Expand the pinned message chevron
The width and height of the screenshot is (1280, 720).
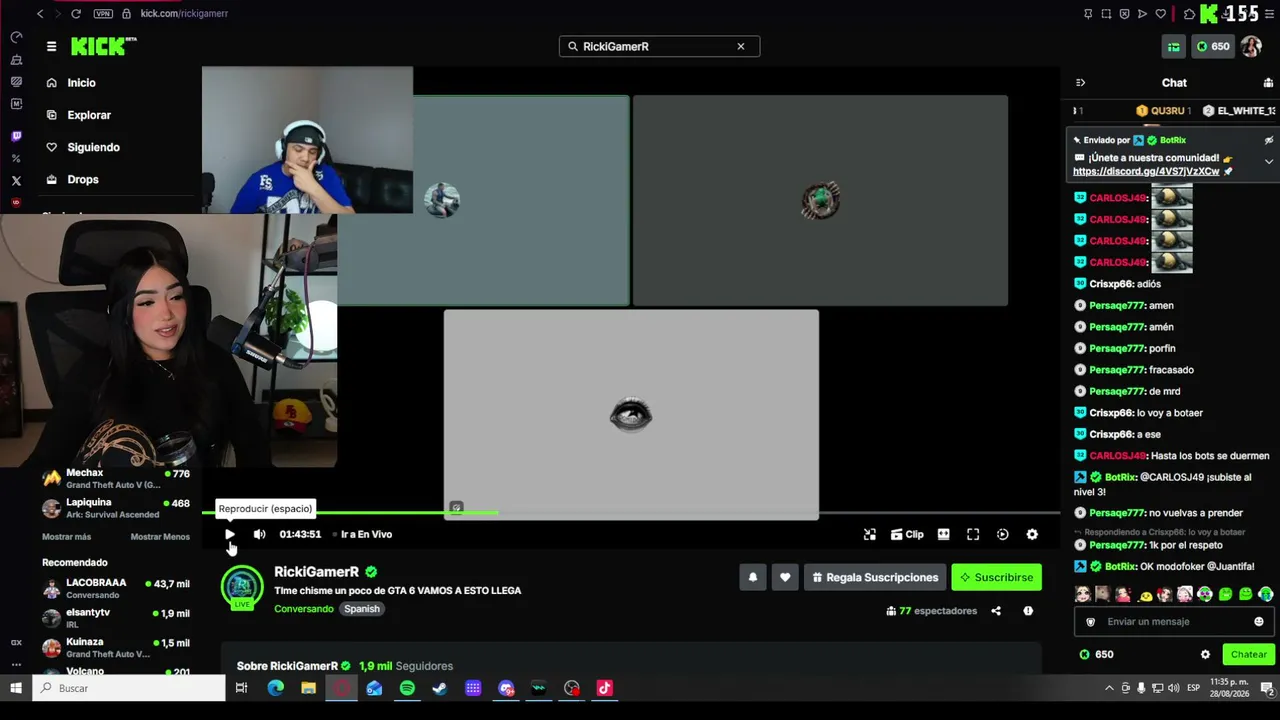pos(1268,162)
